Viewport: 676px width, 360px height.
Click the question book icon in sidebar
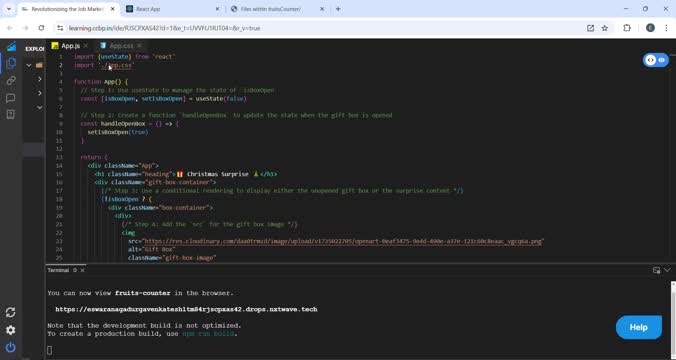click(11, 114)
